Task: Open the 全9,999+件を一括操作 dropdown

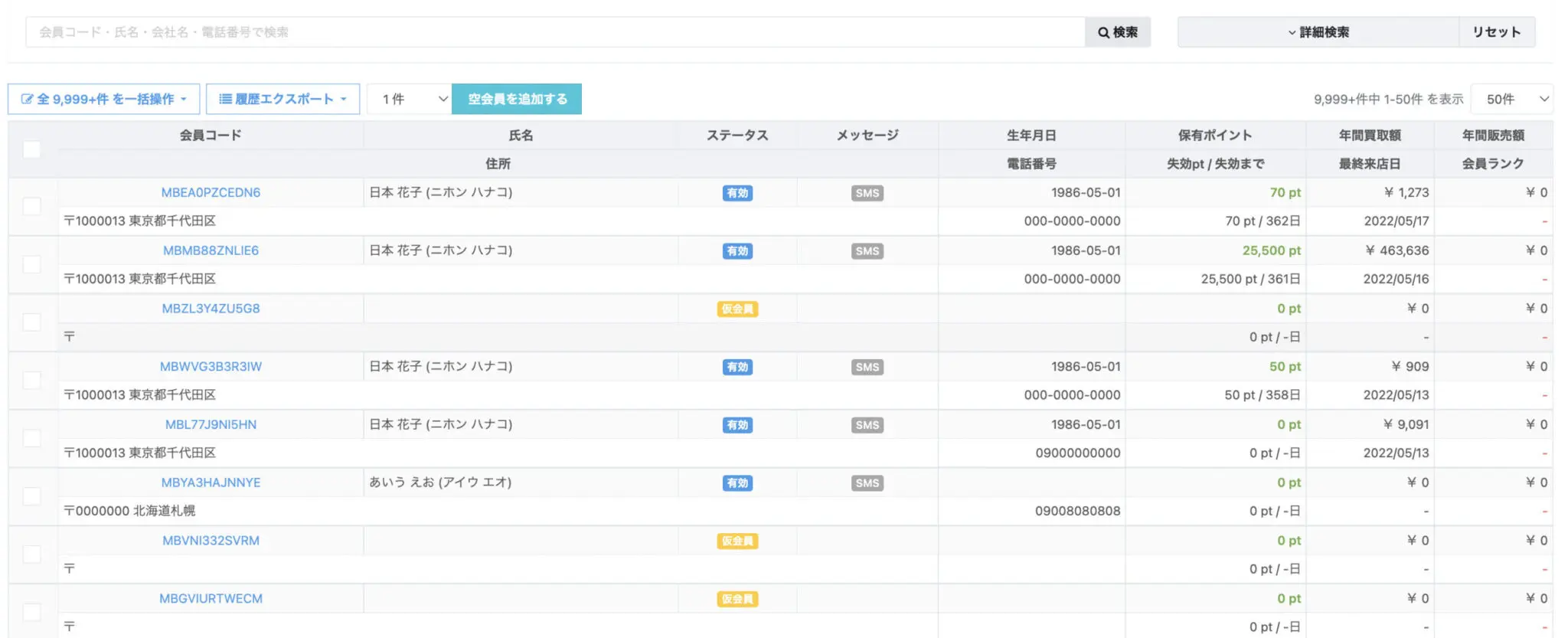Action: coord(104,99)
